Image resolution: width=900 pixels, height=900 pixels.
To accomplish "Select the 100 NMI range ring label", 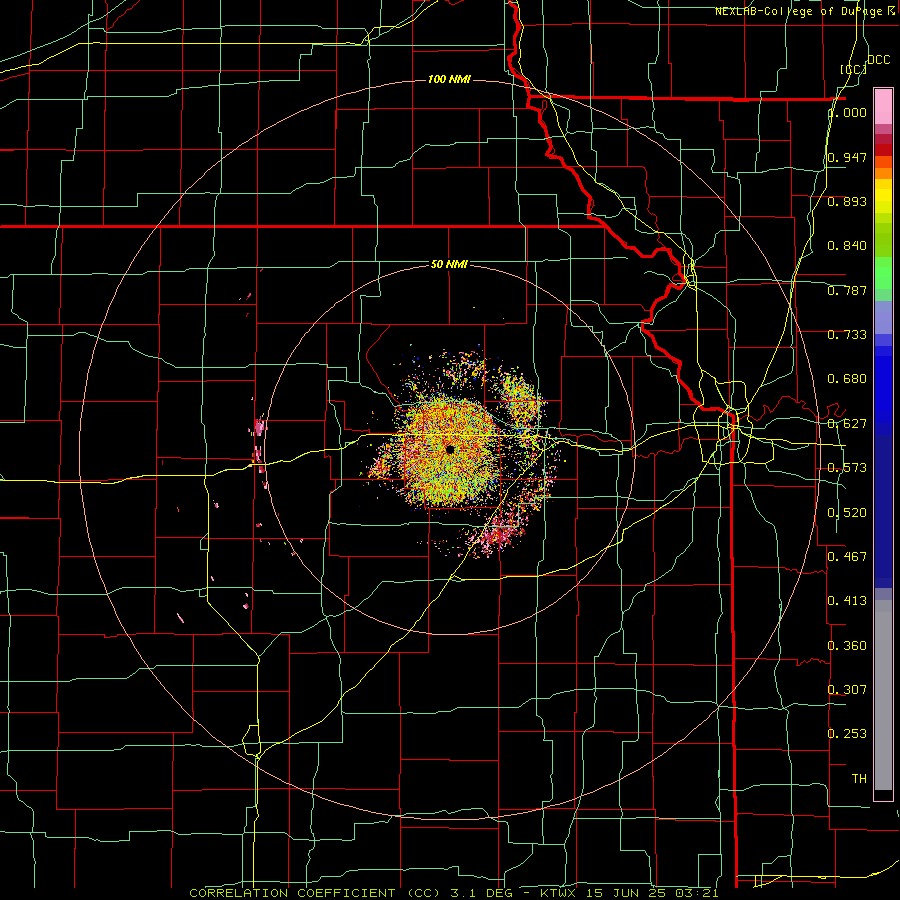I will click(449, 79).
